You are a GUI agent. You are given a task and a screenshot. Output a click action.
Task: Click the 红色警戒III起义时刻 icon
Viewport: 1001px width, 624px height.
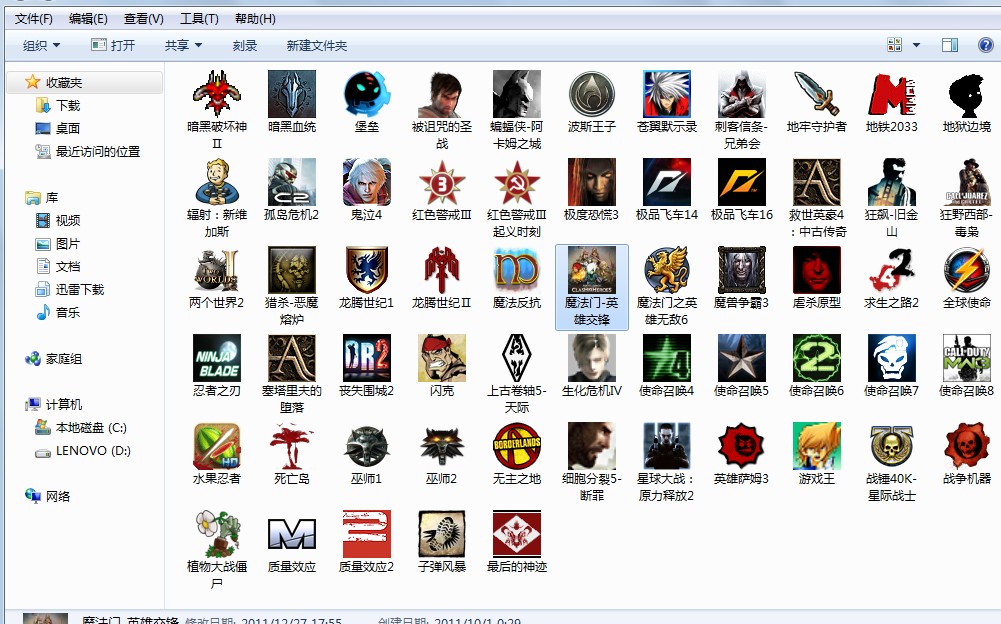[517, 182]
